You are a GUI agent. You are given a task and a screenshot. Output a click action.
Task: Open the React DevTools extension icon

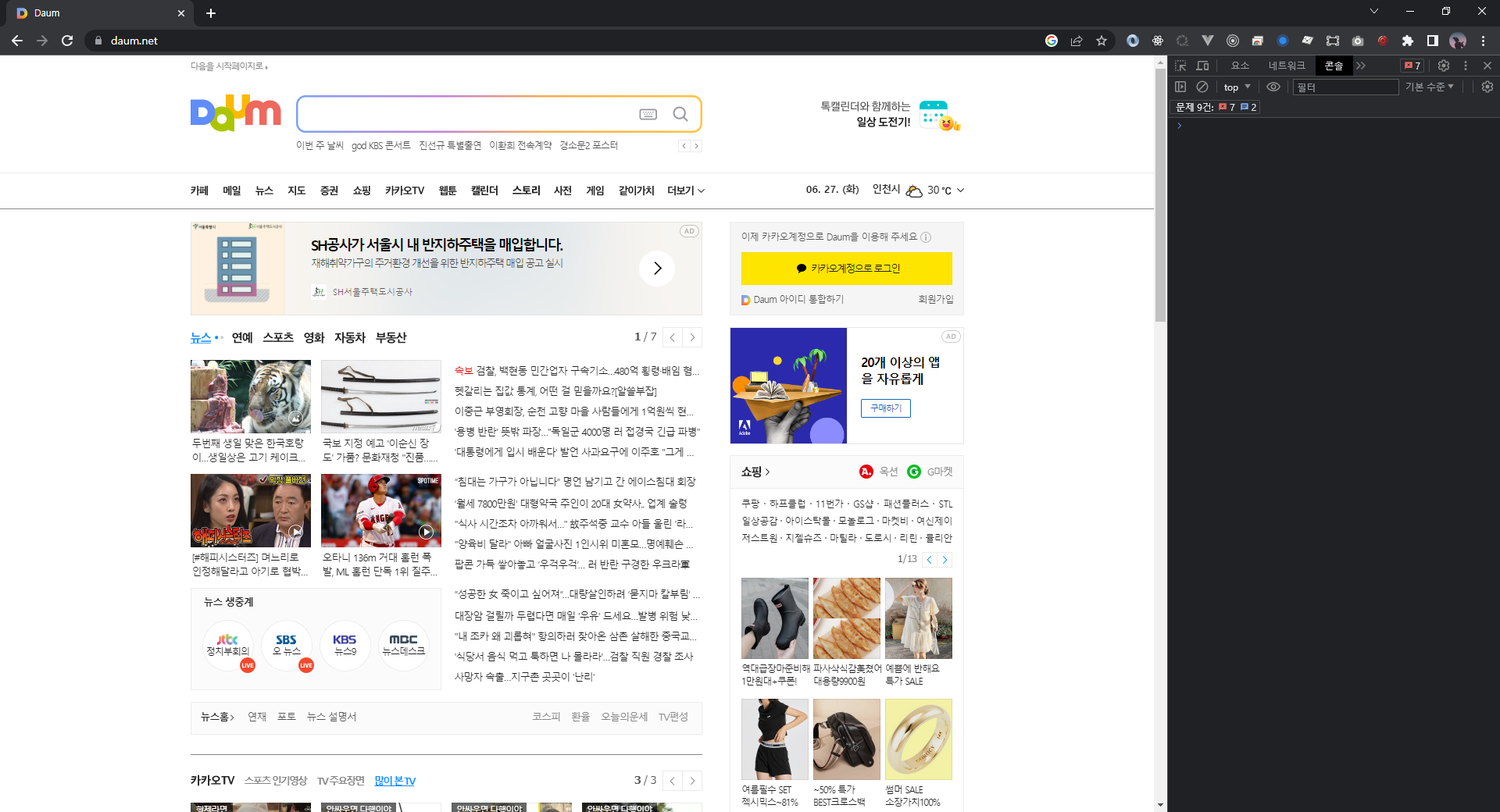1158,41
